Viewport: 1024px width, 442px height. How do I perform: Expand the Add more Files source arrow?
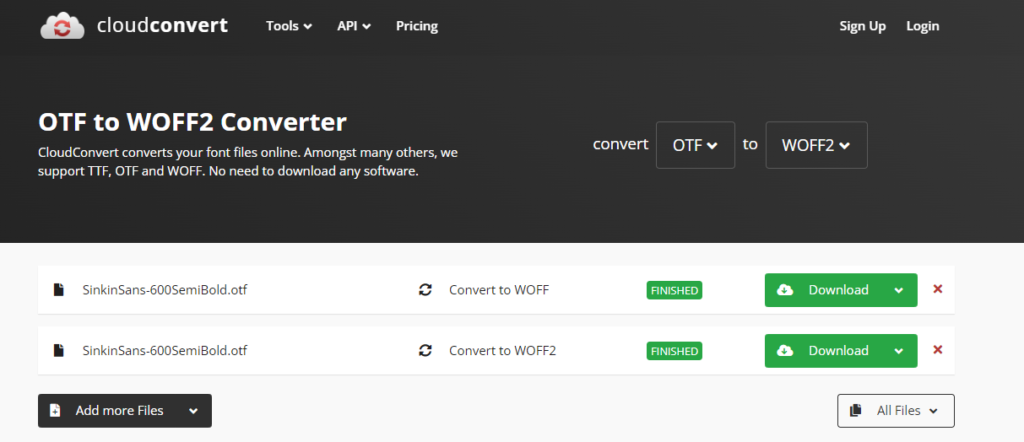(193, 411)
